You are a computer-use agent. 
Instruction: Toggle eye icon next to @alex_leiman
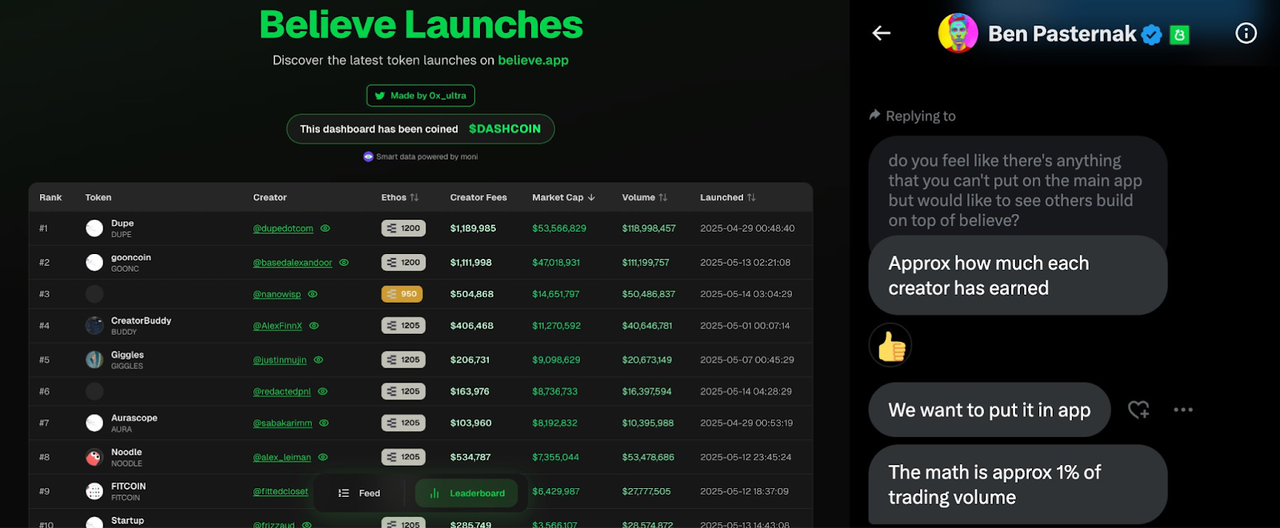[x=322, y=457]
